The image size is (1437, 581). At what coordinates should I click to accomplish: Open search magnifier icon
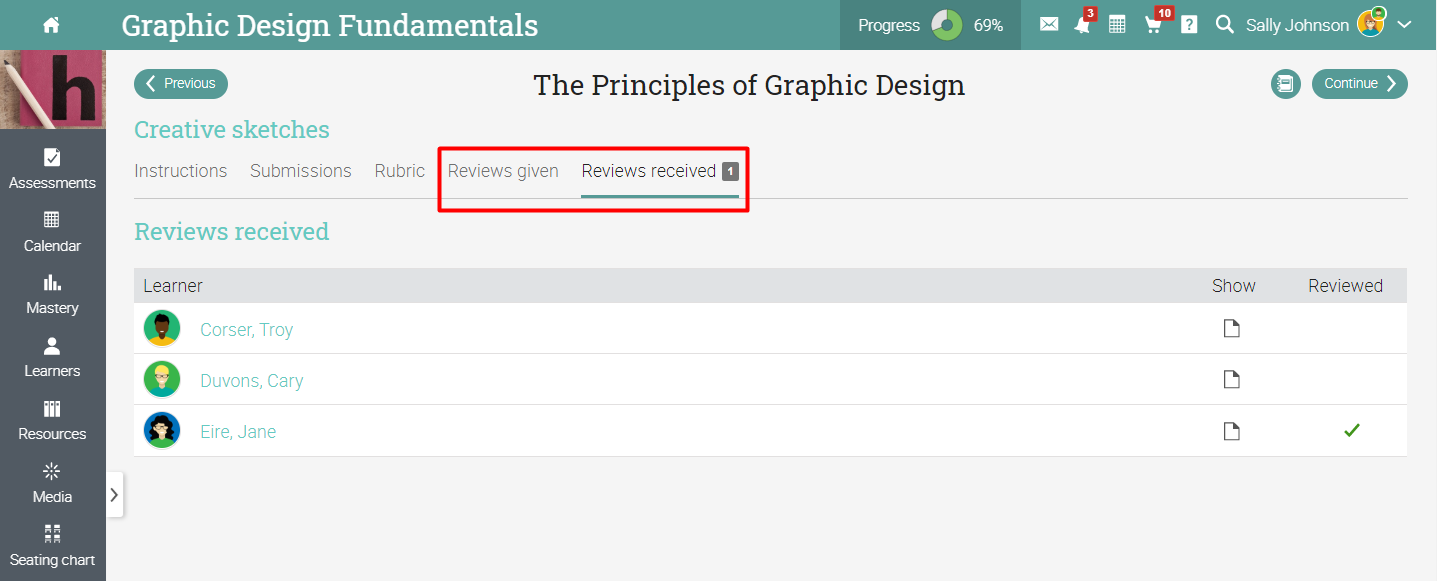tap(1224, 25)
